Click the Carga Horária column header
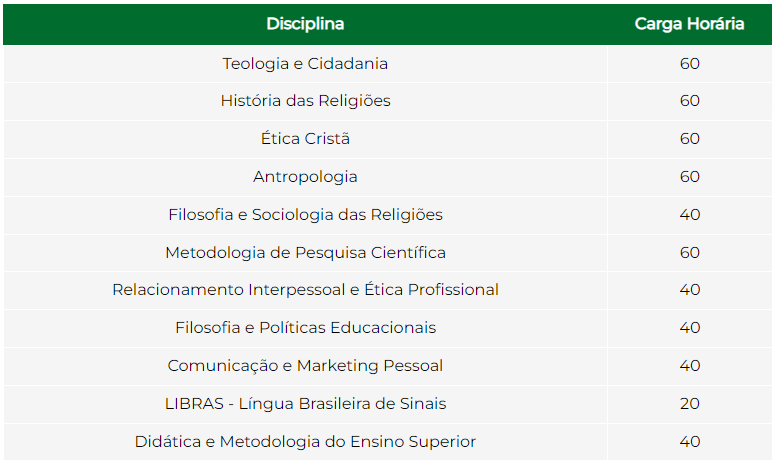775x460 pixels. [x=689, y=24]
